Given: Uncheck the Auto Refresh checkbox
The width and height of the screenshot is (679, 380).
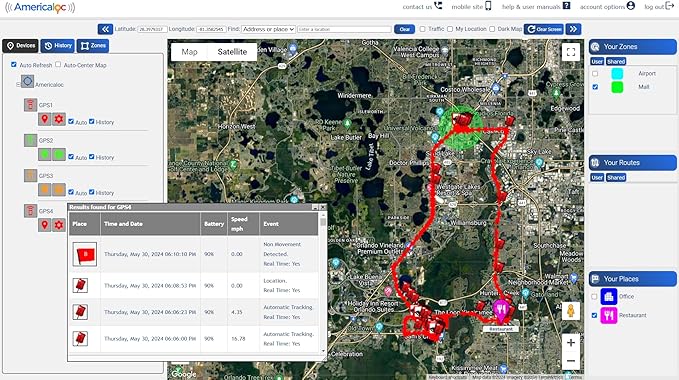Looking at the screenshot, I should pyautogui.click(x=13, y=64).
